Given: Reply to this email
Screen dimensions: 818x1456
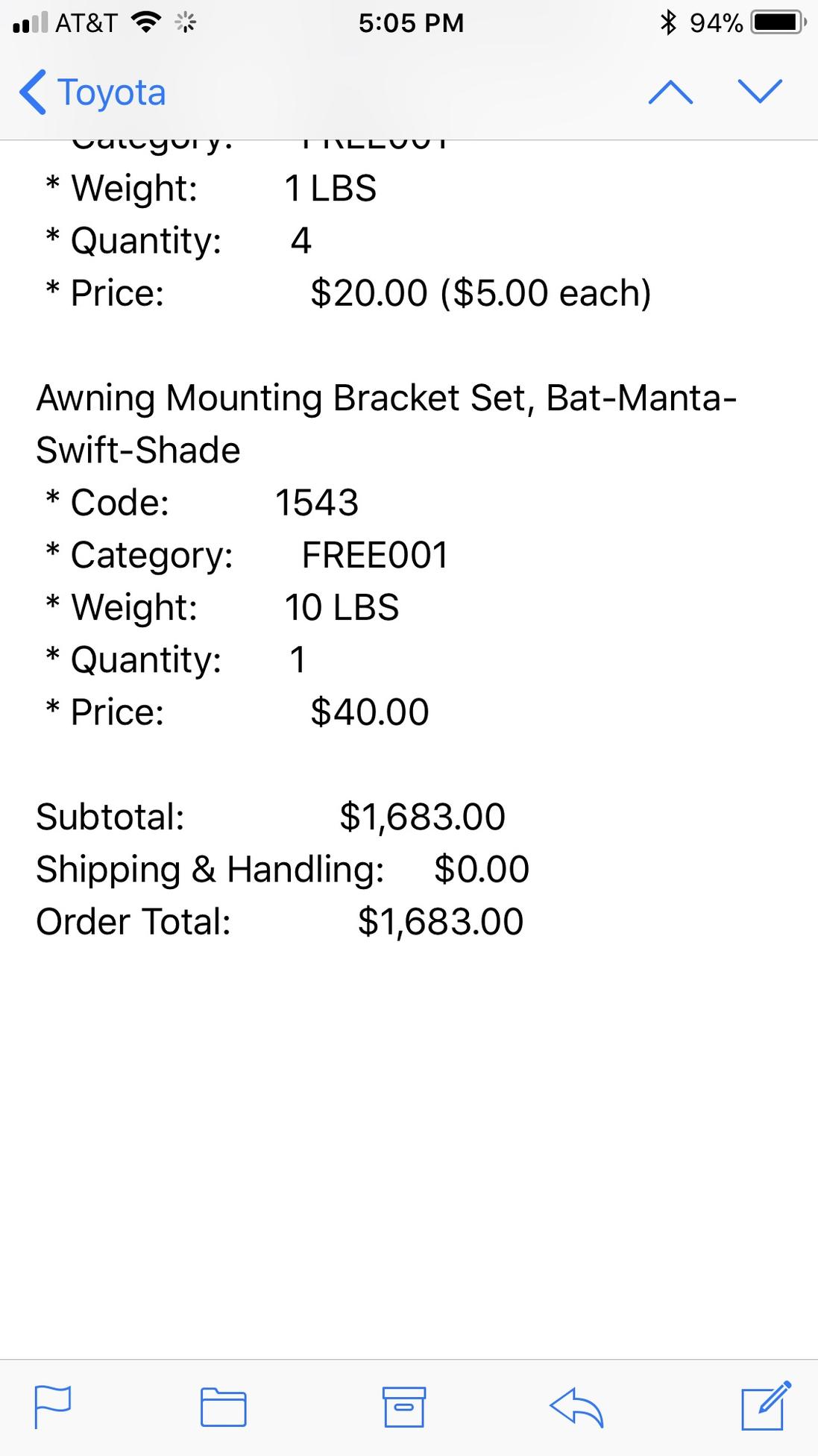Looking at the screenshot, I should (576, 1408).
